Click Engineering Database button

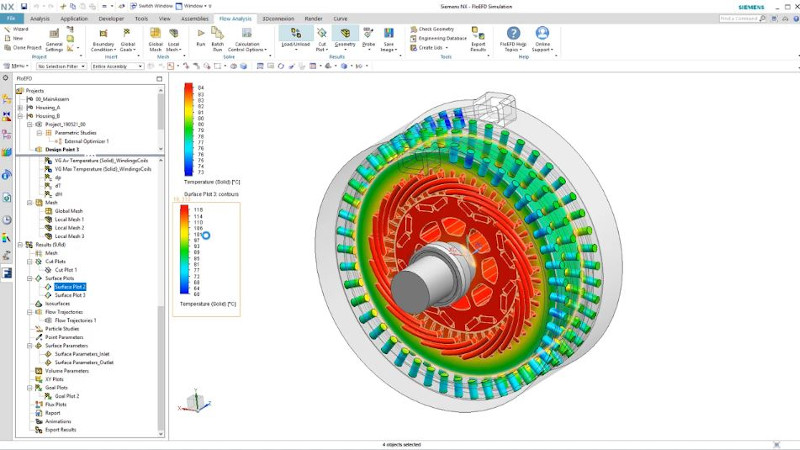coord(443,38)
